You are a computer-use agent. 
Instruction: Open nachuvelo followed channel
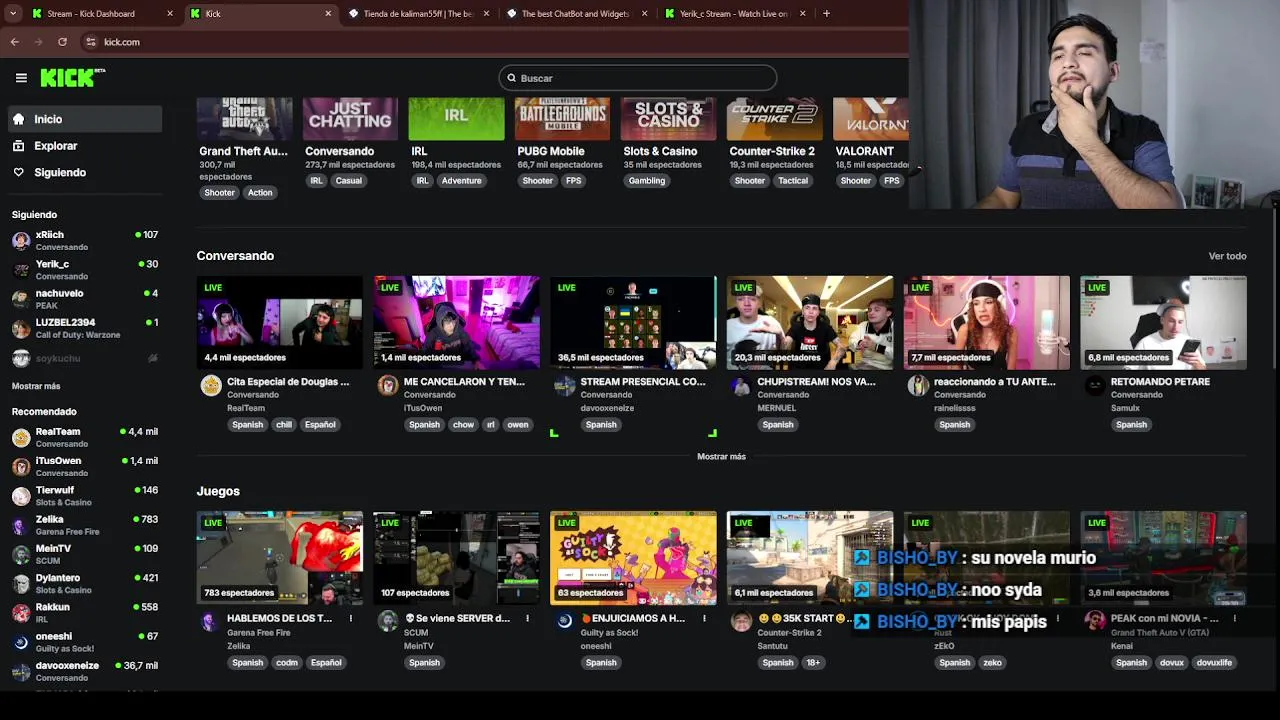point(85,299)
